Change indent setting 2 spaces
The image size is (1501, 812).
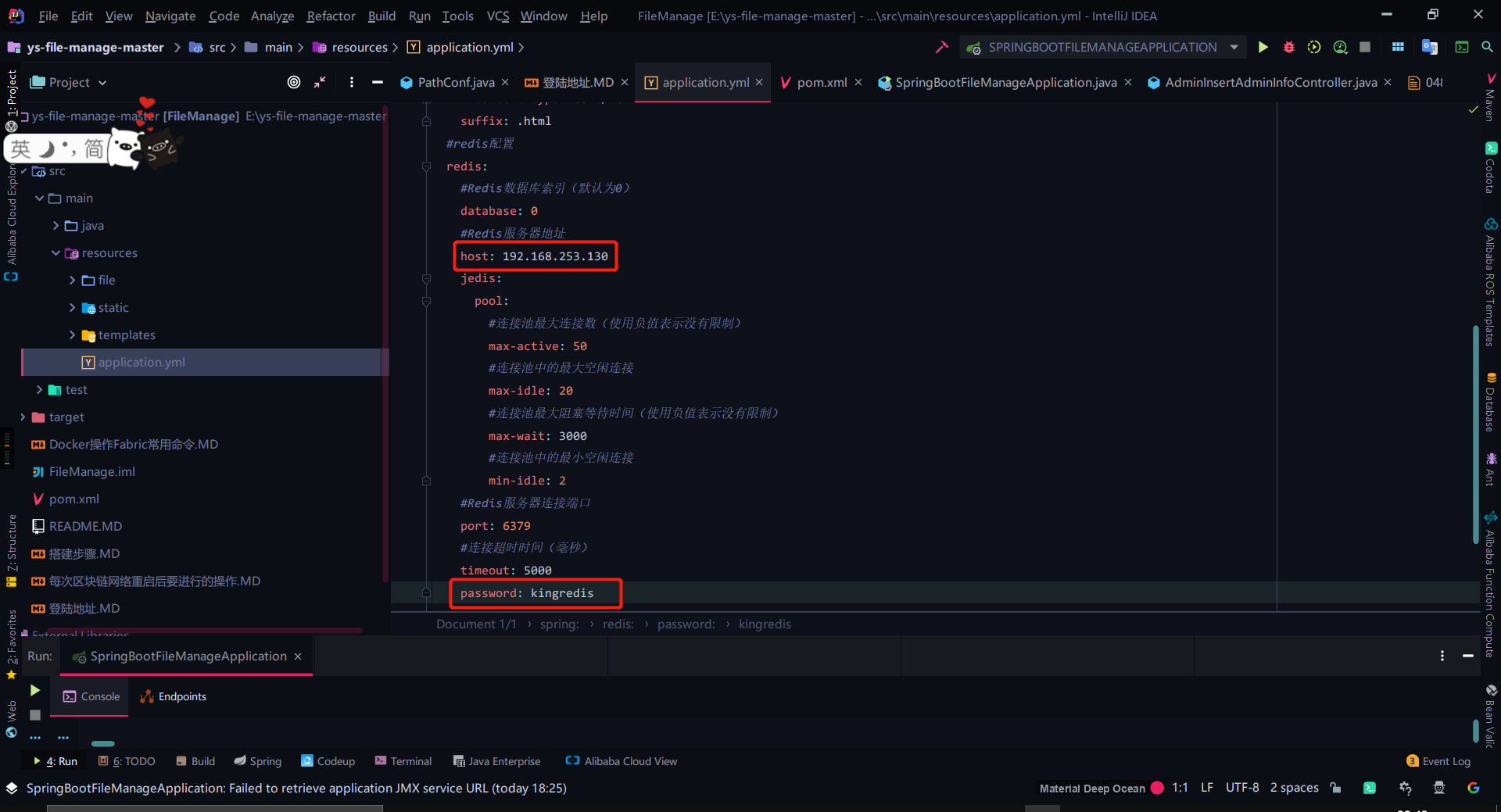point(1294,788)
